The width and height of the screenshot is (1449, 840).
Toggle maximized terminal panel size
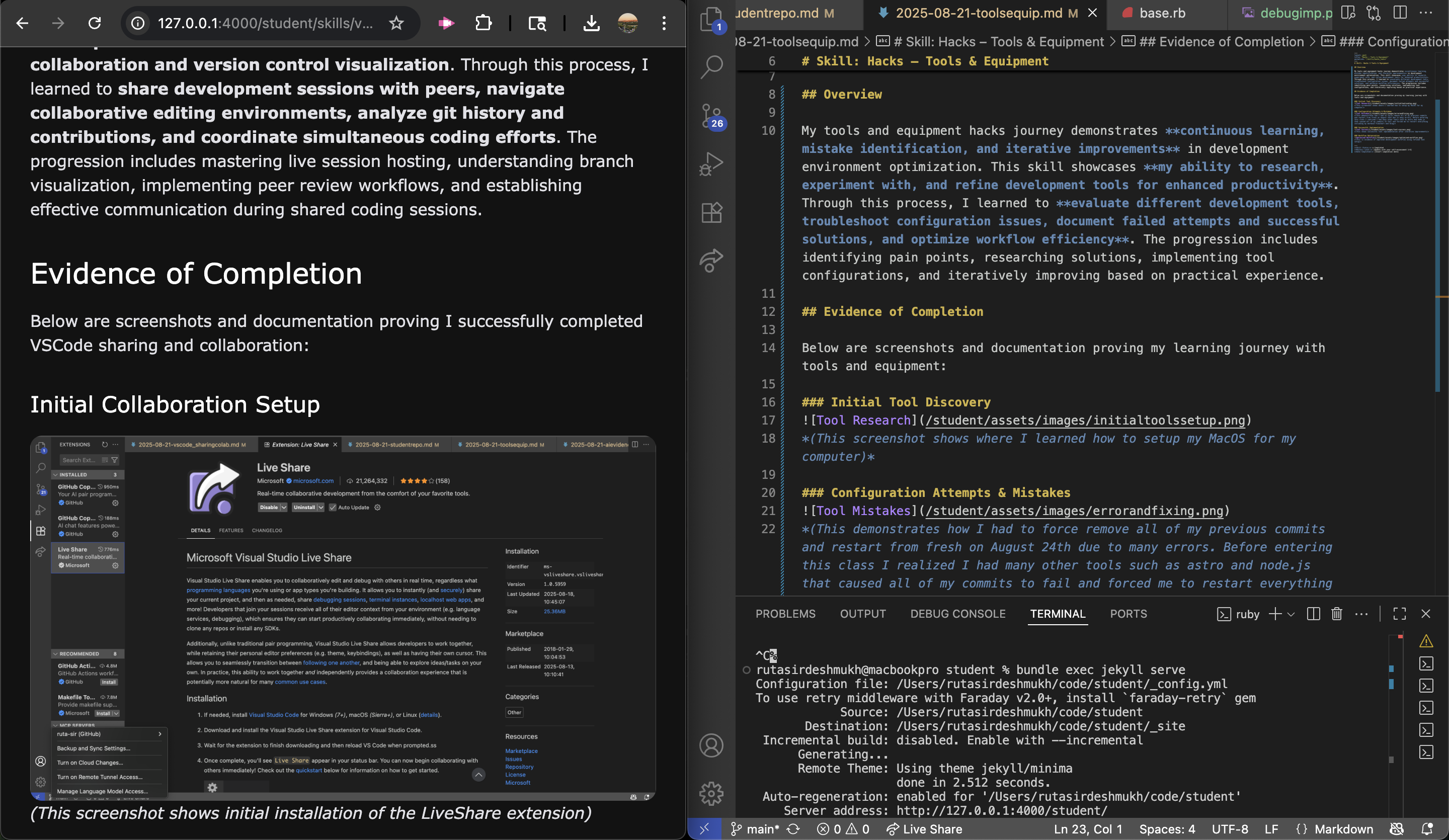(1400, 614)
